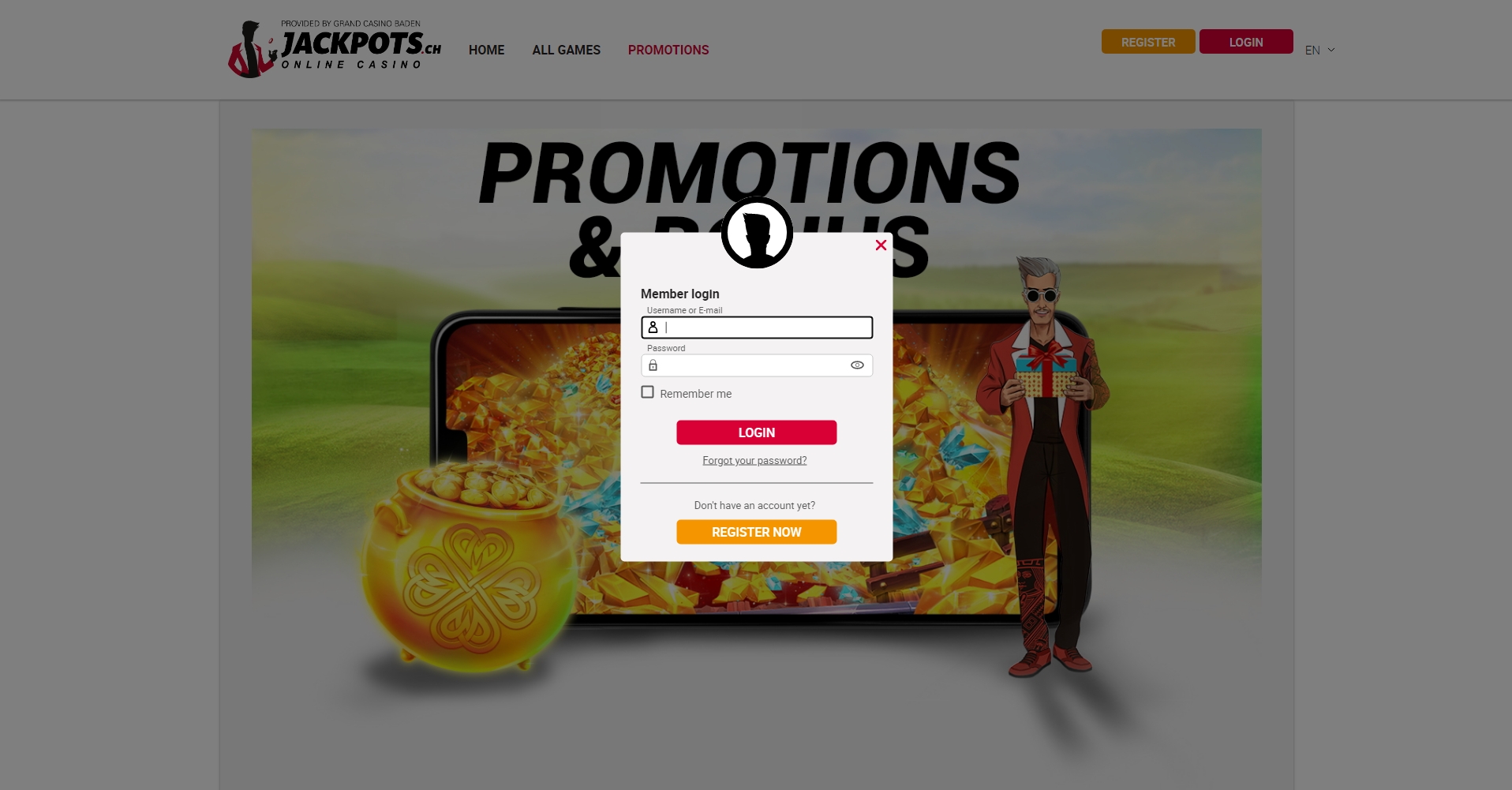Select the PROMOTIONS menu item
The image size is (1512, 790).
(668, 50)
